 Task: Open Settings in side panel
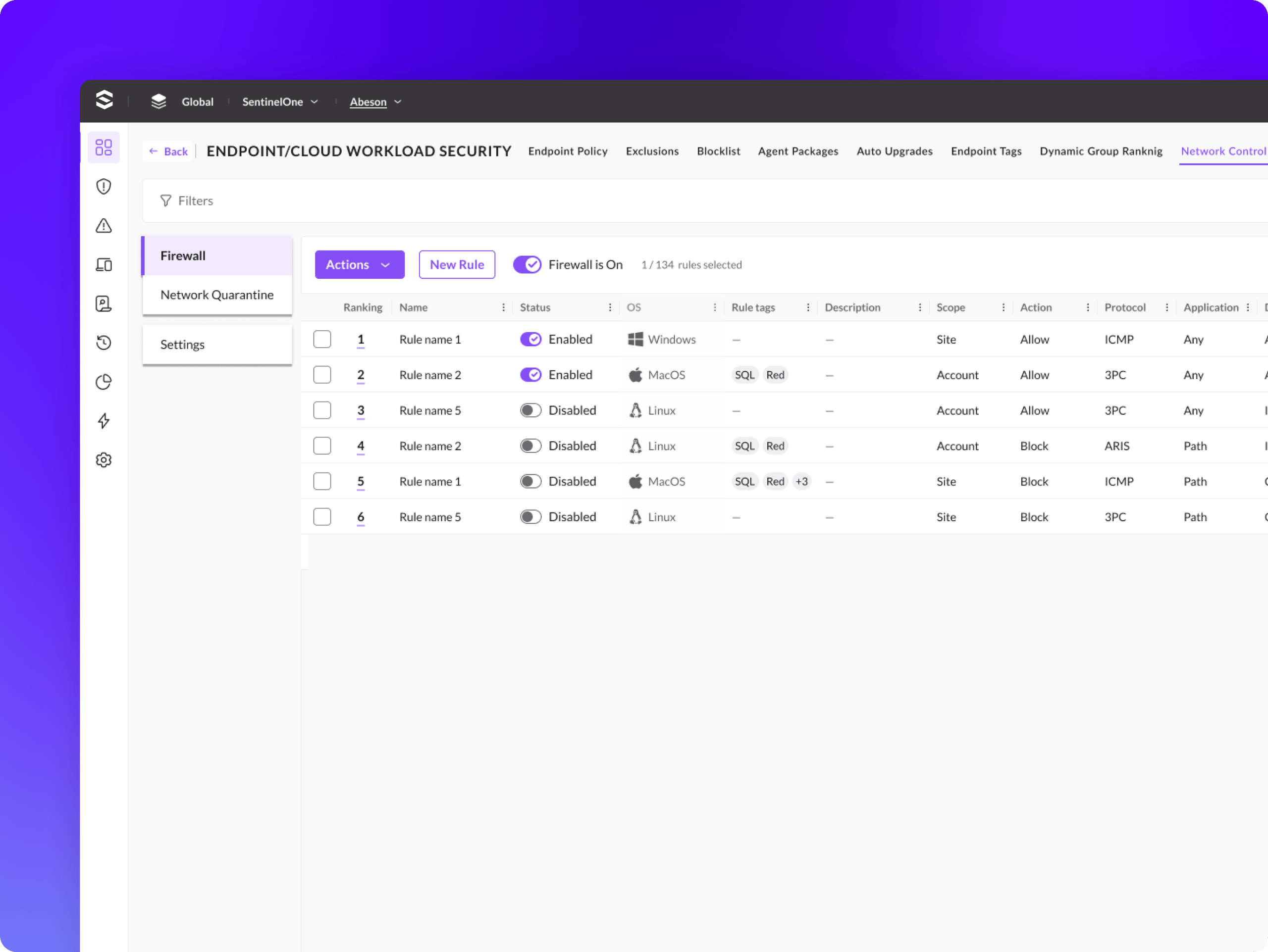(x=217, y=344)
